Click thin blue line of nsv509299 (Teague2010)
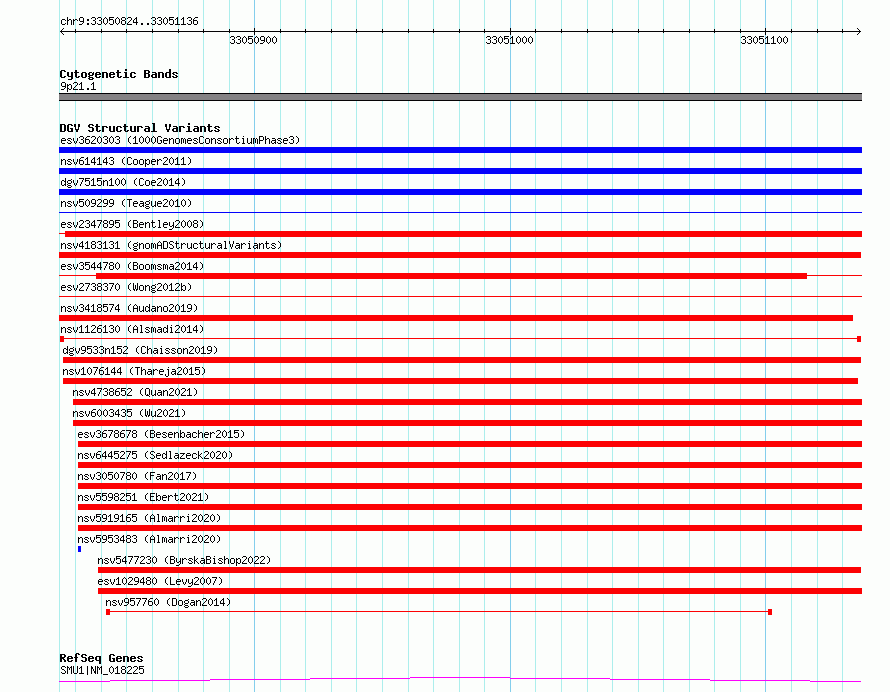The image size is (890, 692). 460,213
